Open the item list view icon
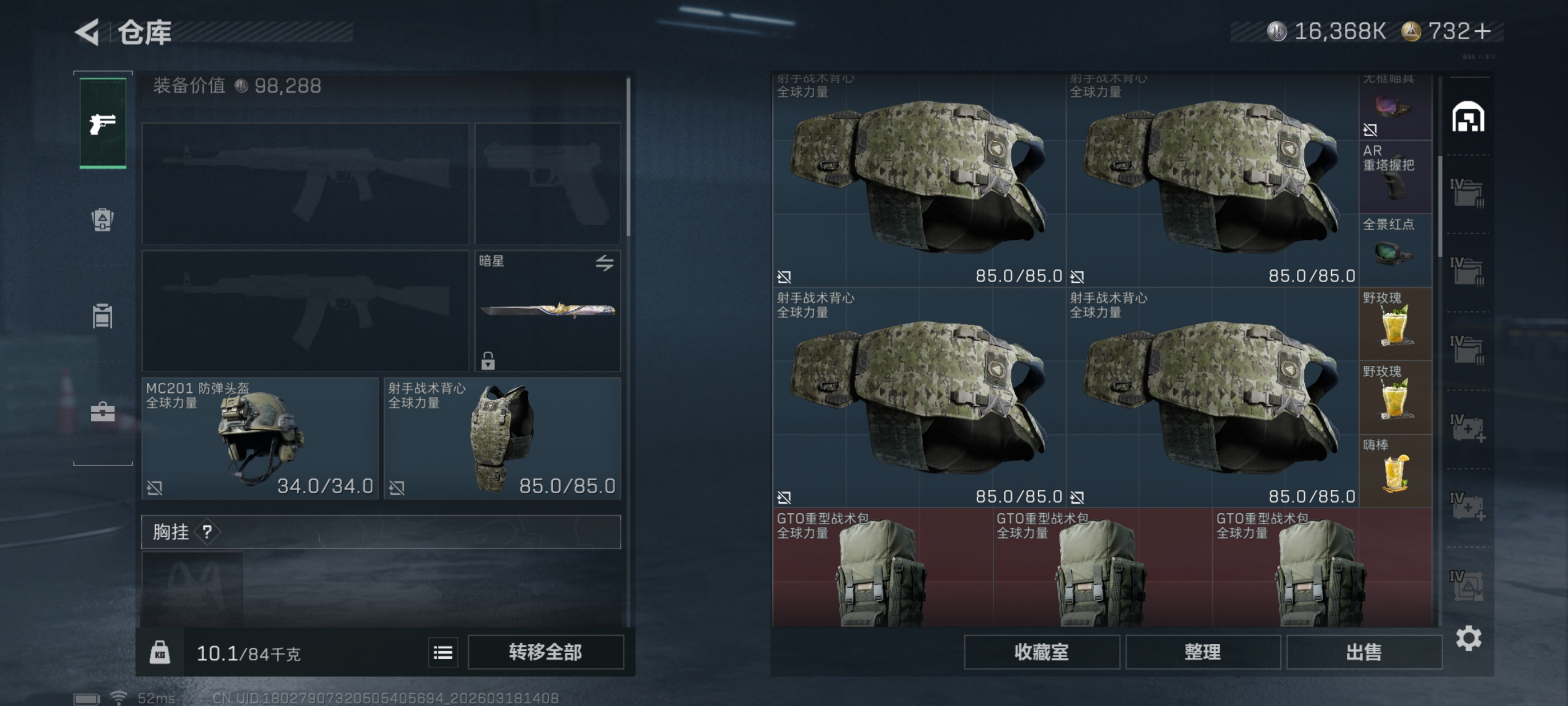1568x706 pixels. point(442,652)
